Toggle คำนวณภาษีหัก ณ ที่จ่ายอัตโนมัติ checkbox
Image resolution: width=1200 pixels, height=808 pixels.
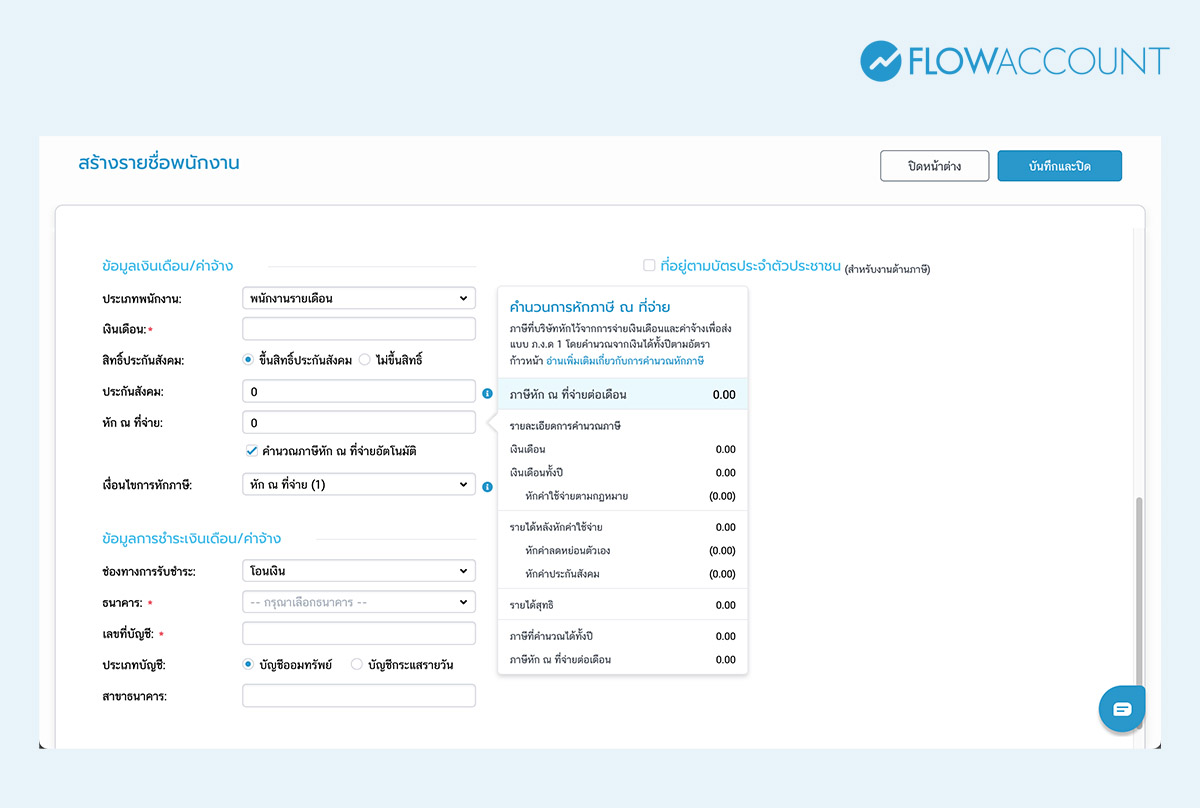click(252, 451)
